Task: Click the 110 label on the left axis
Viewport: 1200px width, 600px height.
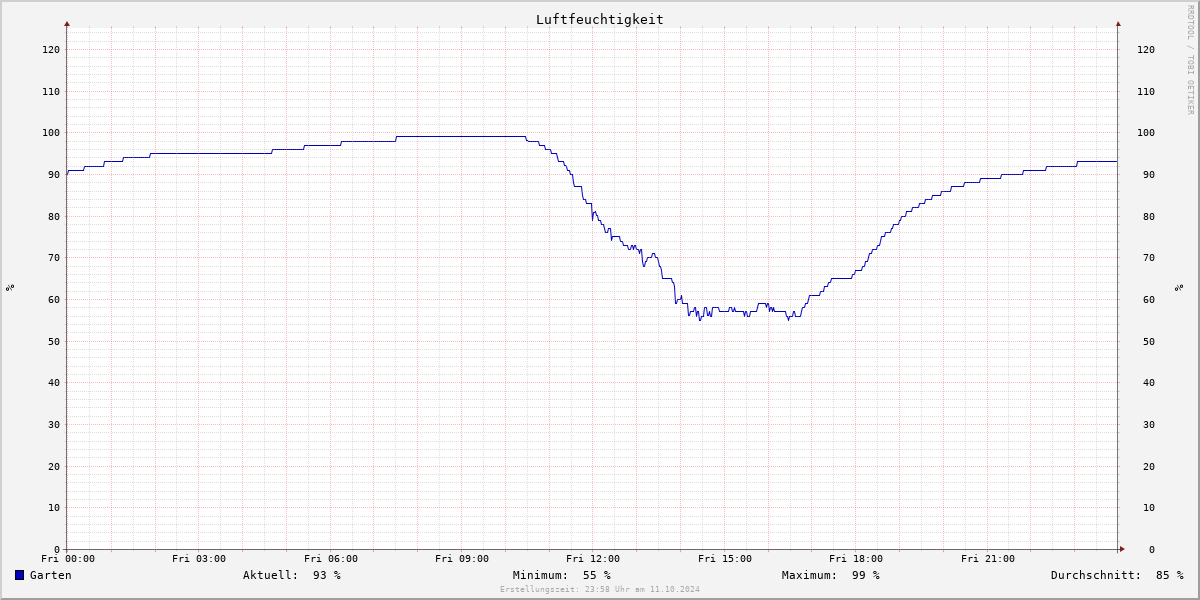Action: (x=51, y=91)
